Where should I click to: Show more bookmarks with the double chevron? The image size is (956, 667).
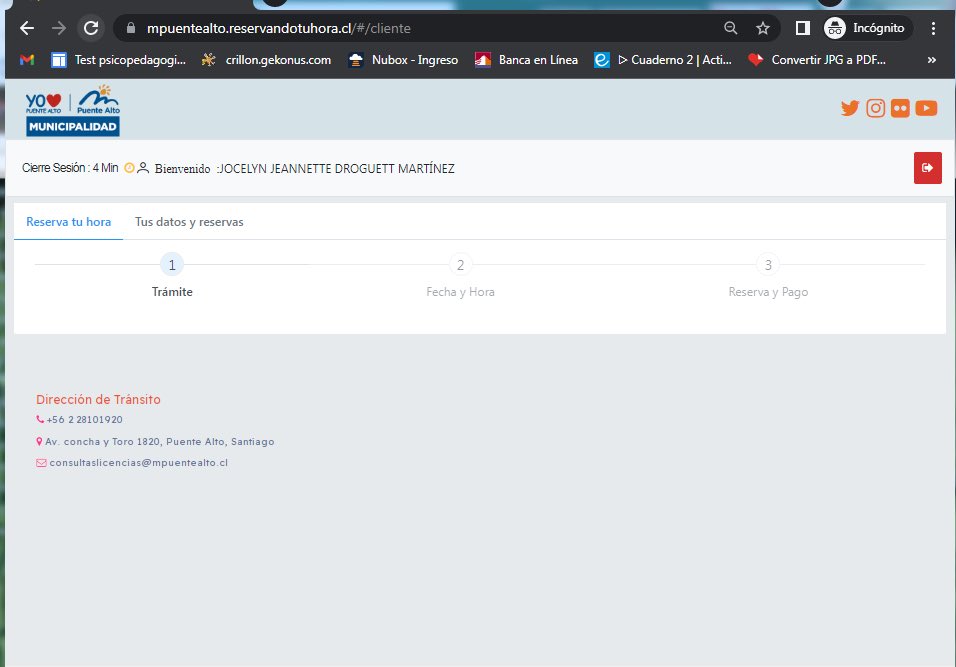coord(932,60)
